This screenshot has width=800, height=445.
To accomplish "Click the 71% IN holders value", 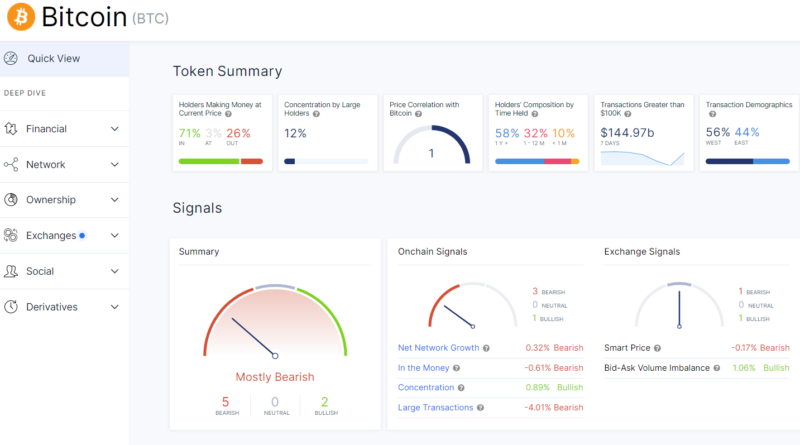I will click(189, 133).
